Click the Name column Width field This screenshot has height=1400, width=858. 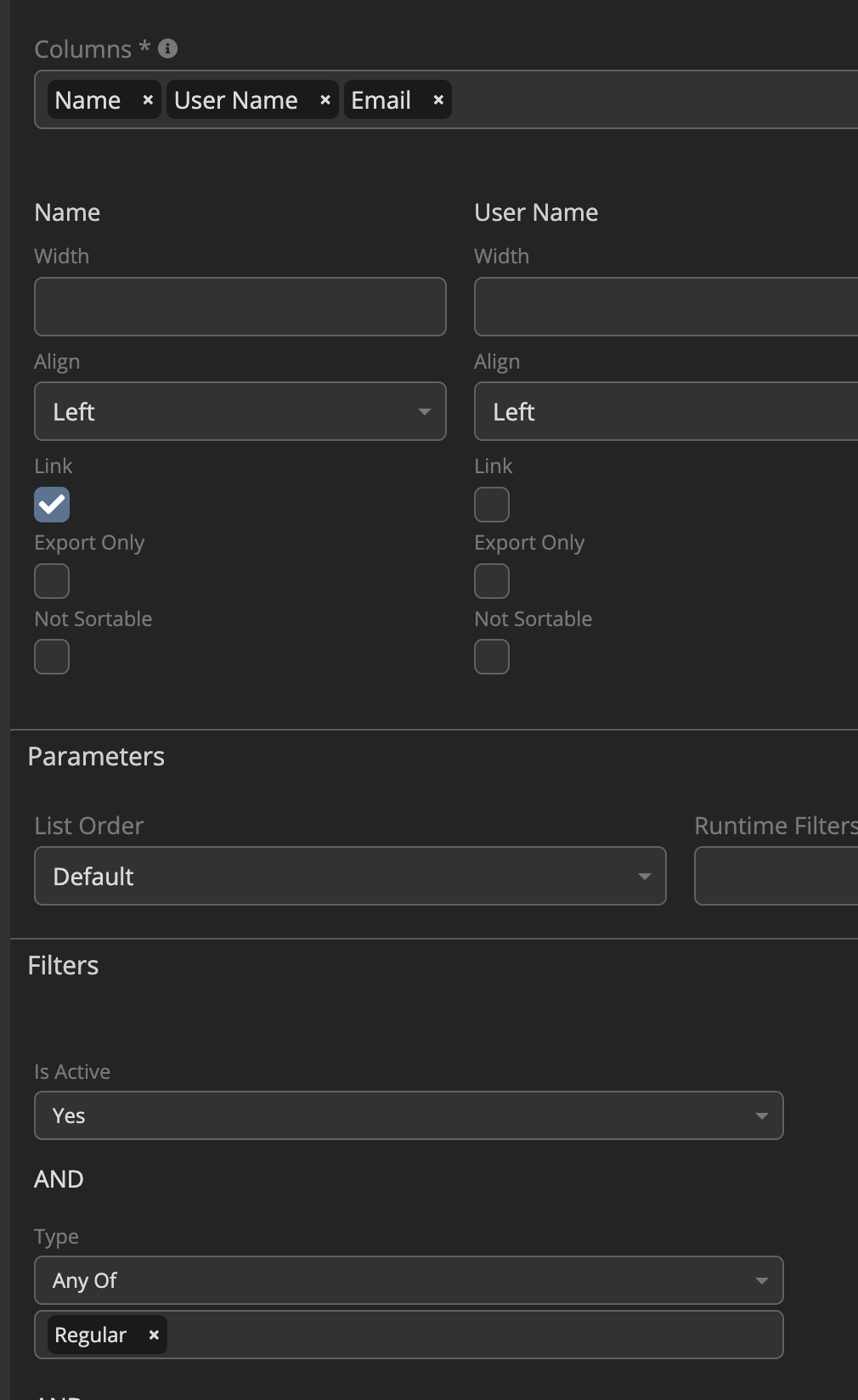pyautogui.click(x=240, y=307)
